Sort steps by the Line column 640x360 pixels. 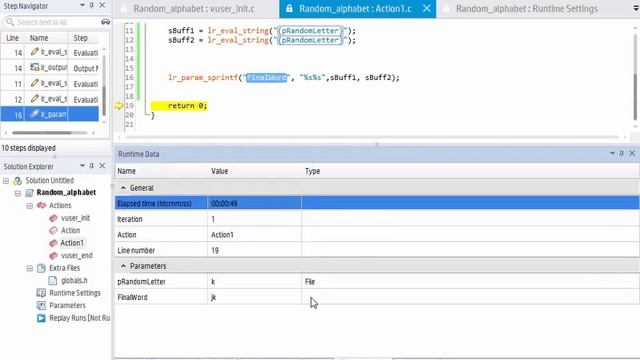pos(12,38)
